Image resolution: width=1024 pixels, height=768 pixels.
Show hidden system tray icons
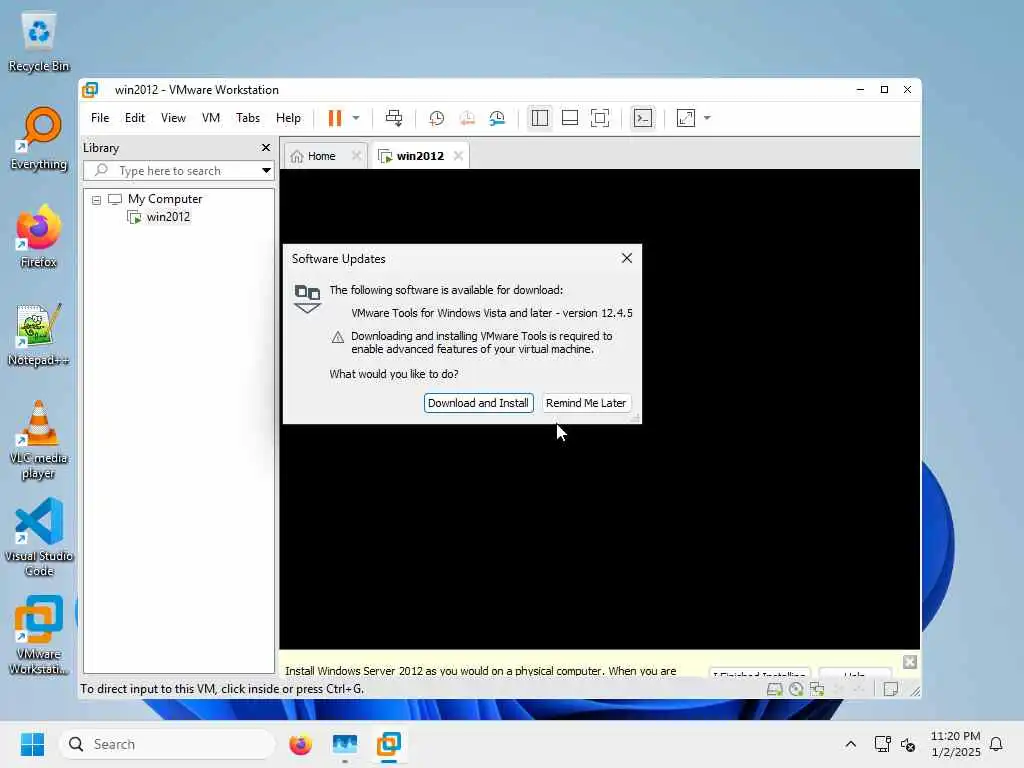pyautogui.click(x=850, y=744)
